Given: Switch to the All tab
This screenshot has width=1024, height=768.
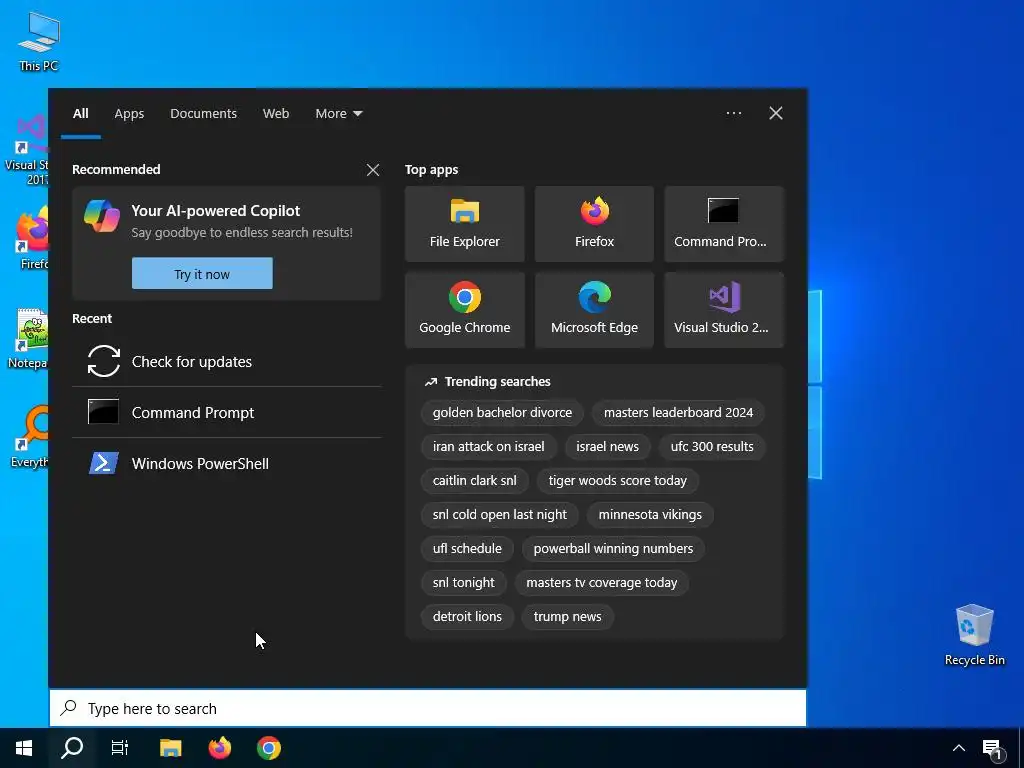Looking at the screenshot, I should click(x=81, y=114).
